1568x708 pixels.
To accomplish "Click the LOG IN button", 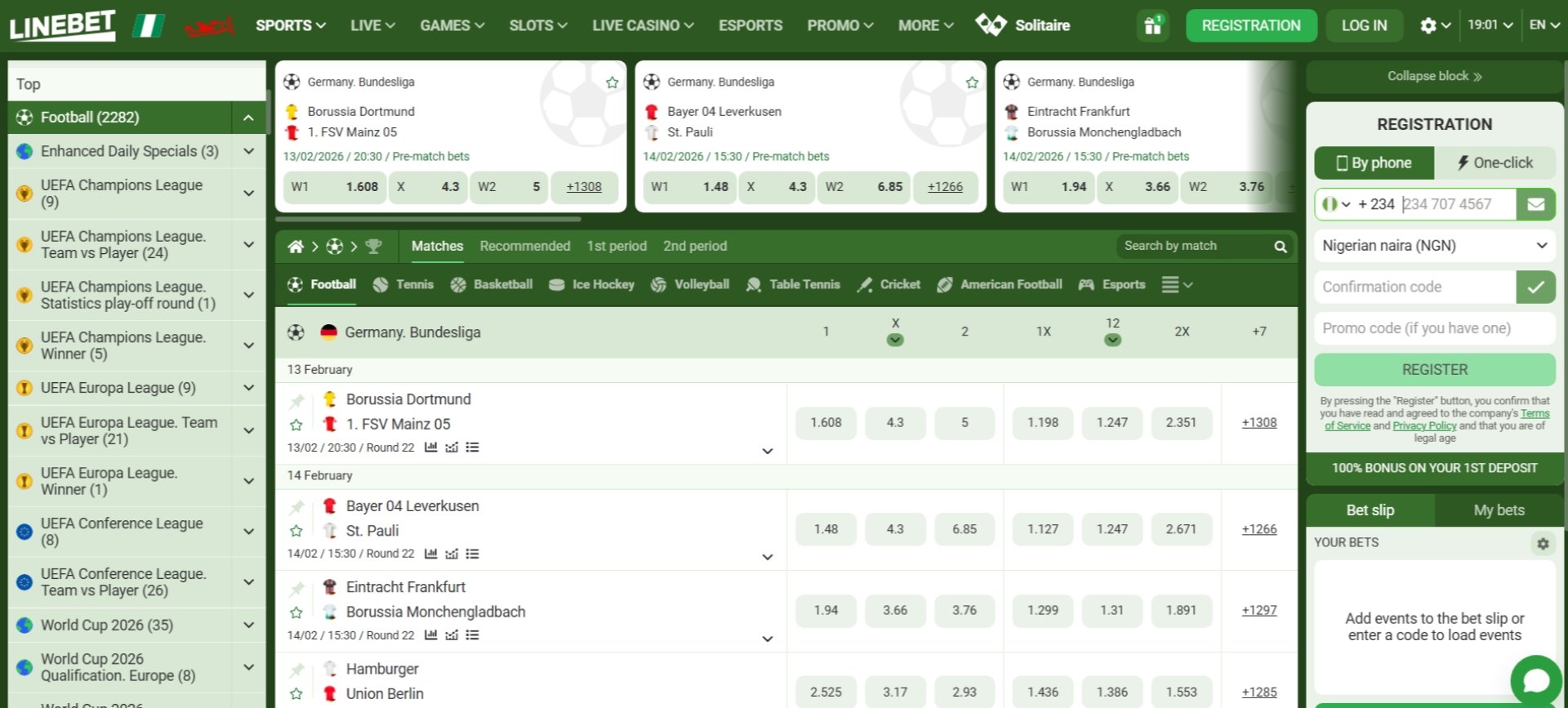I will [1364, 25].
